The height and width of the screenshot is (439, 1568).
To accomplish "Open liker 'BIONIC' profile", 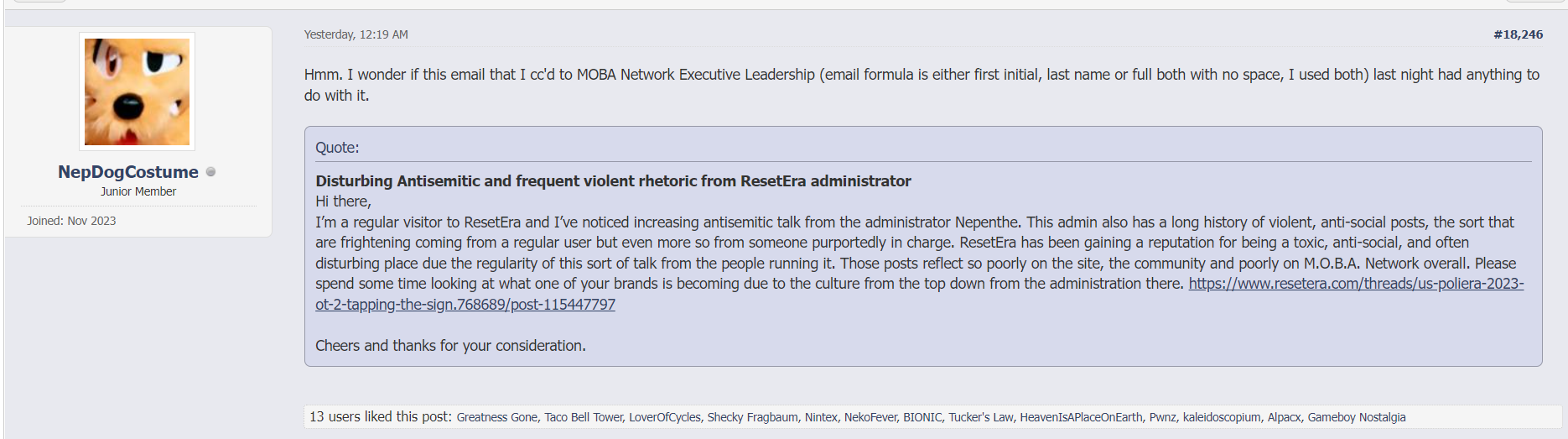I will click(922, 417).
